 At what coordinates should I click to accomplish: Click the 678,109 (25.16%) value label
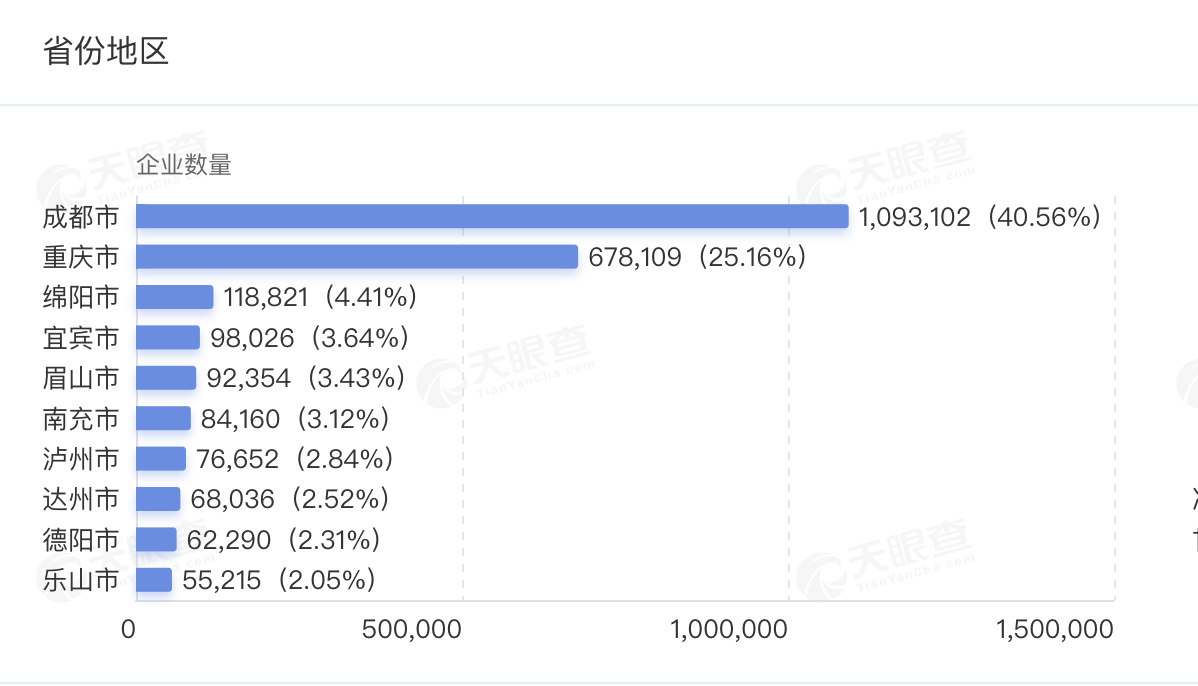[698, 257]
